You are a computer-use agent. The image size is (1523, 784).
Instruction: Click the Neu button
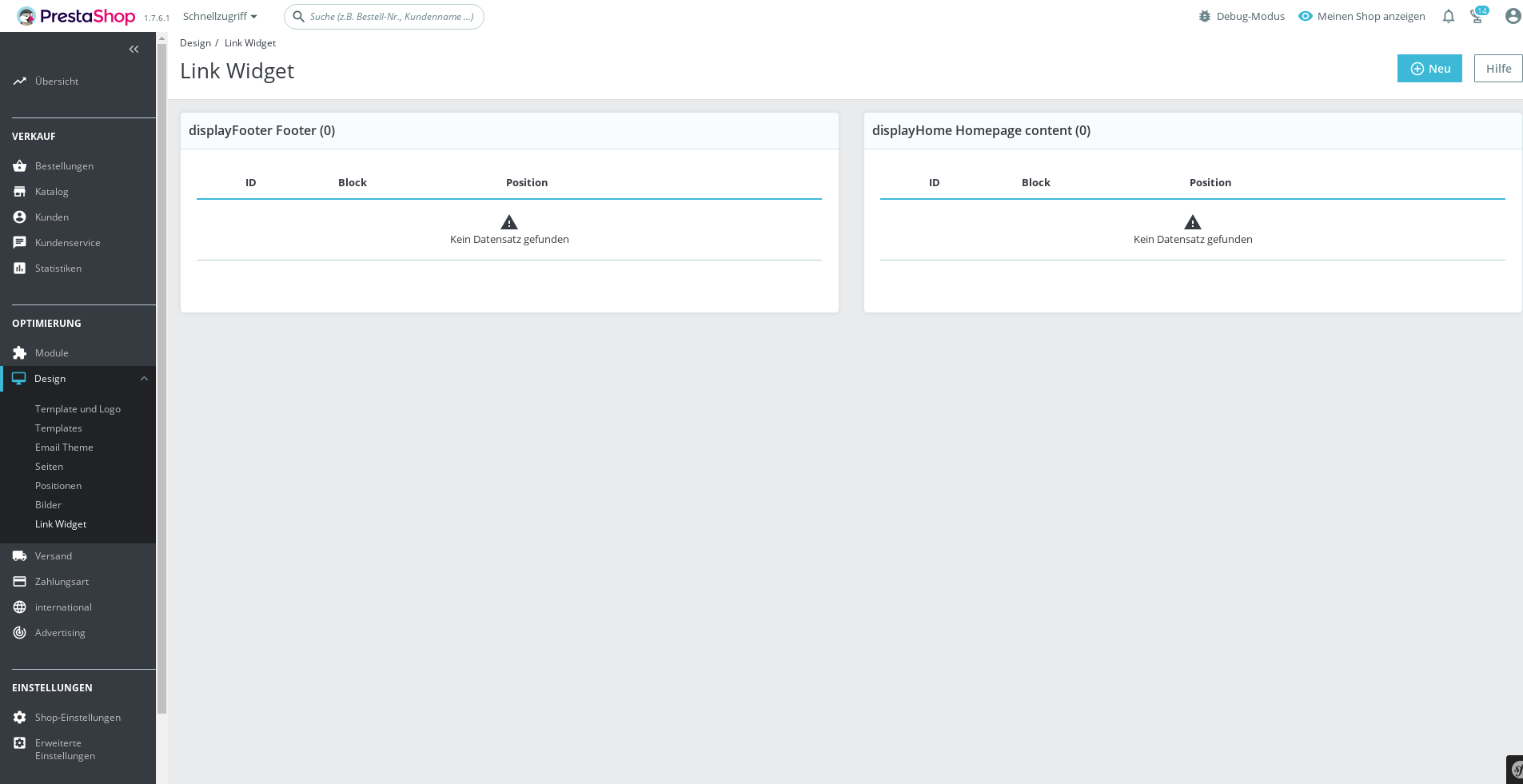point(1429,68)
